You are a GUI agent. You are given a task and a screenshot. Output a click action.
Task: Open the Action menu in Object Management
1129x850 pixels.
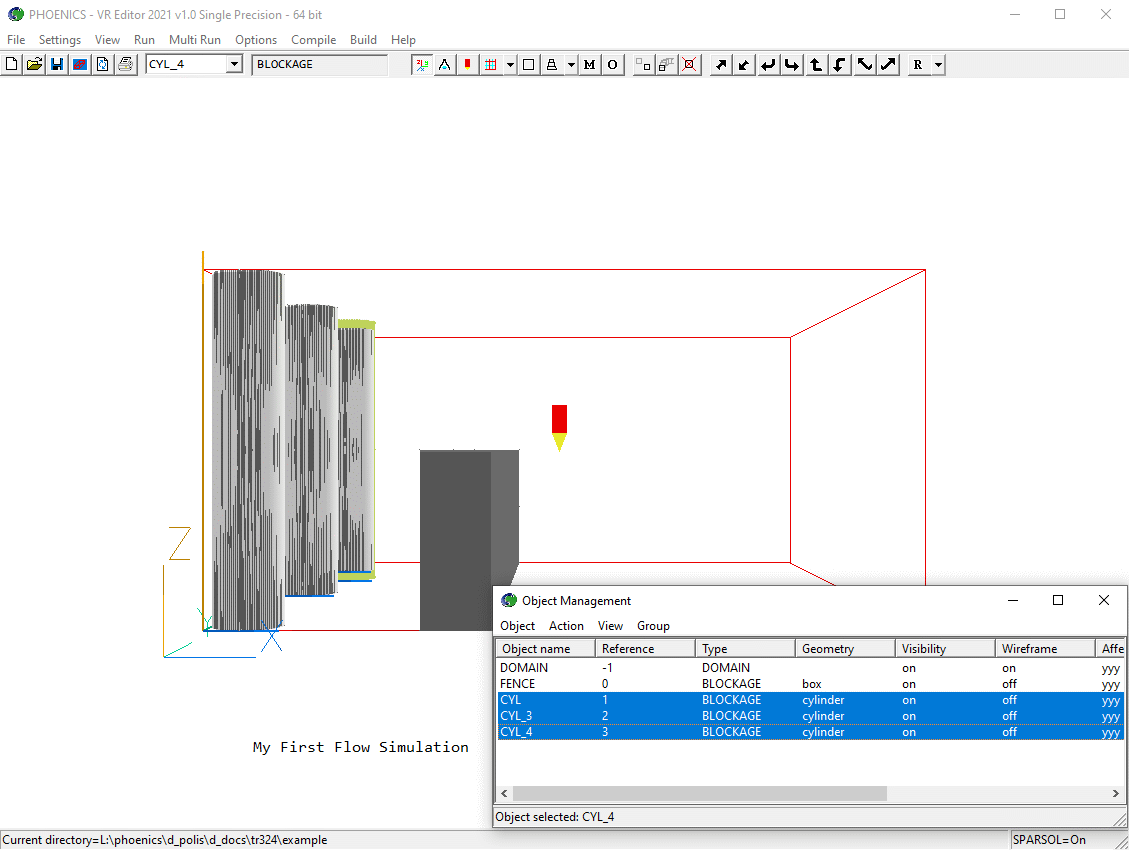click(x=566, y=626)
